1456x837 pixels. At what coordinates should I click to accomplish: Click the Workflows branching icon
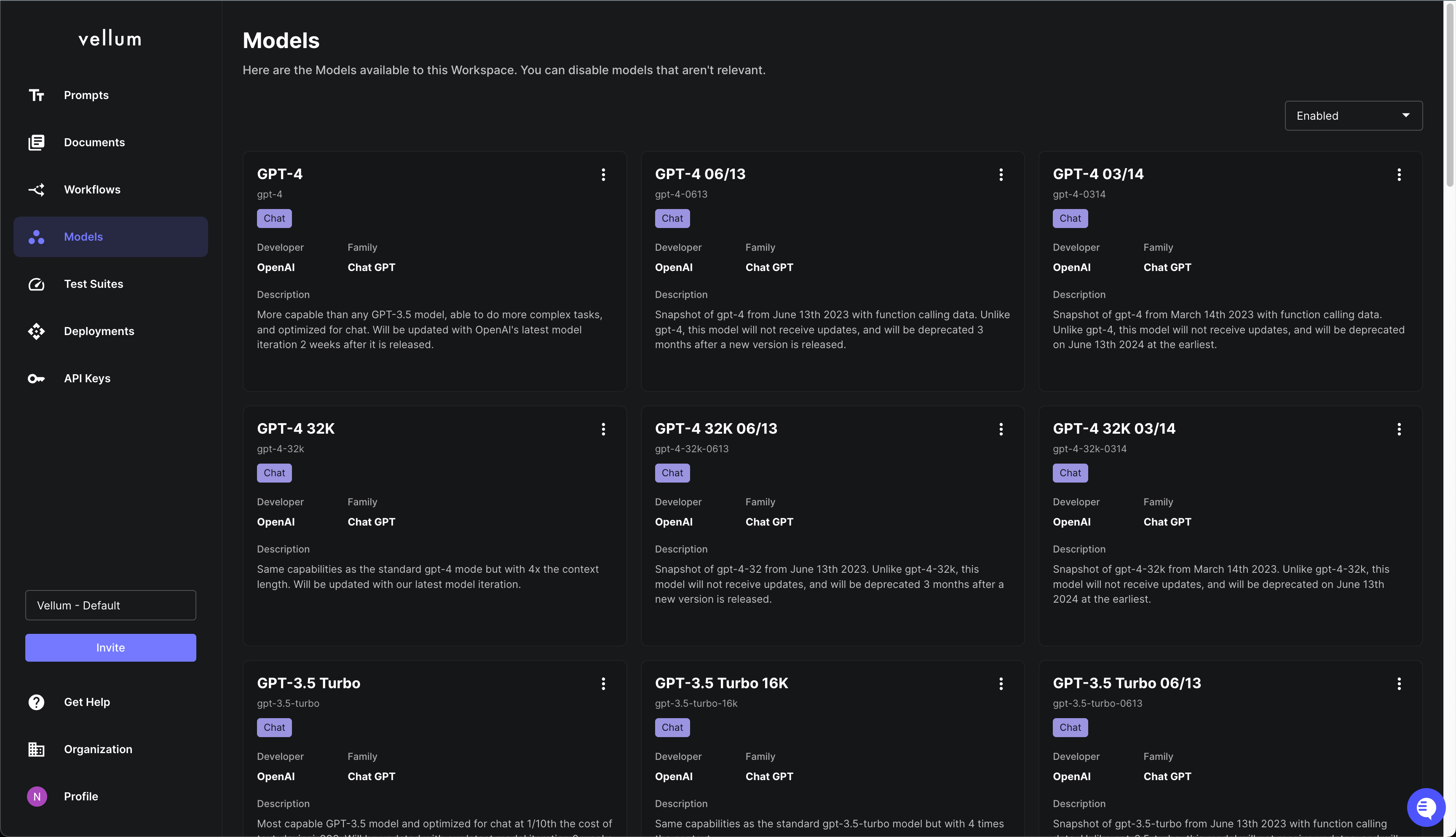pos(36,190)
